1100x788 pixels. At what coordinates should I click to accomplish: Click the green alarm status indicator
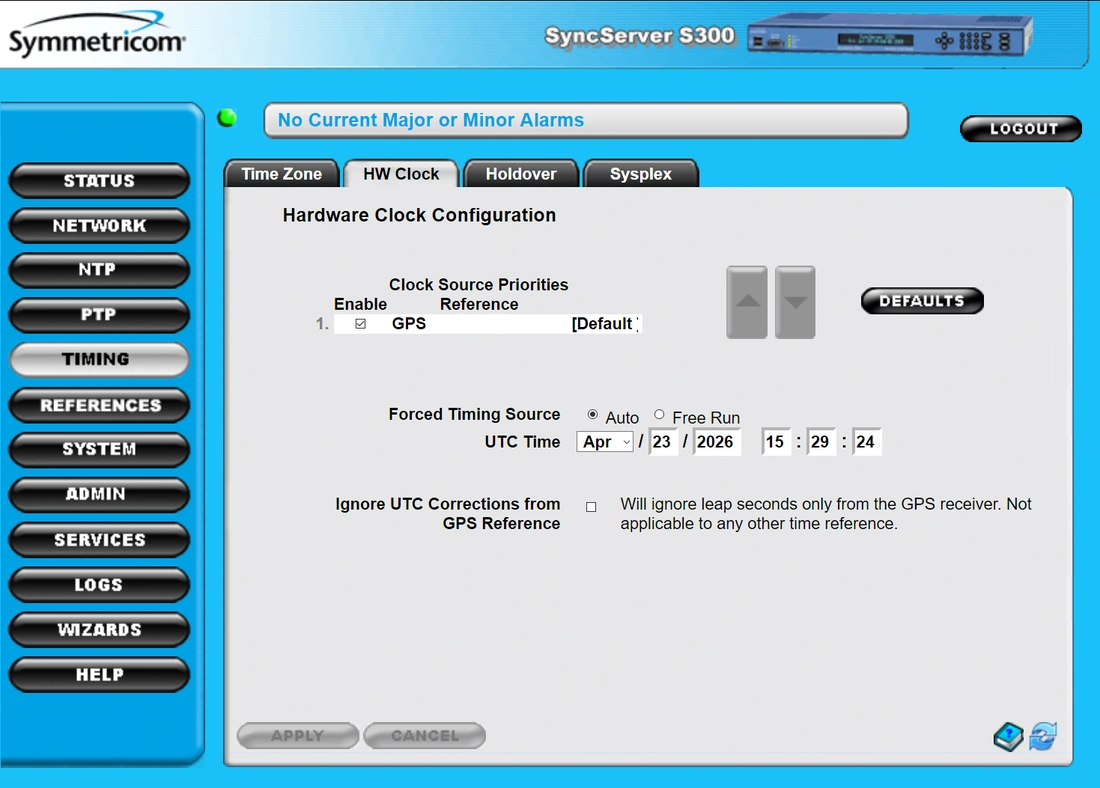click(x=227, y=118)
